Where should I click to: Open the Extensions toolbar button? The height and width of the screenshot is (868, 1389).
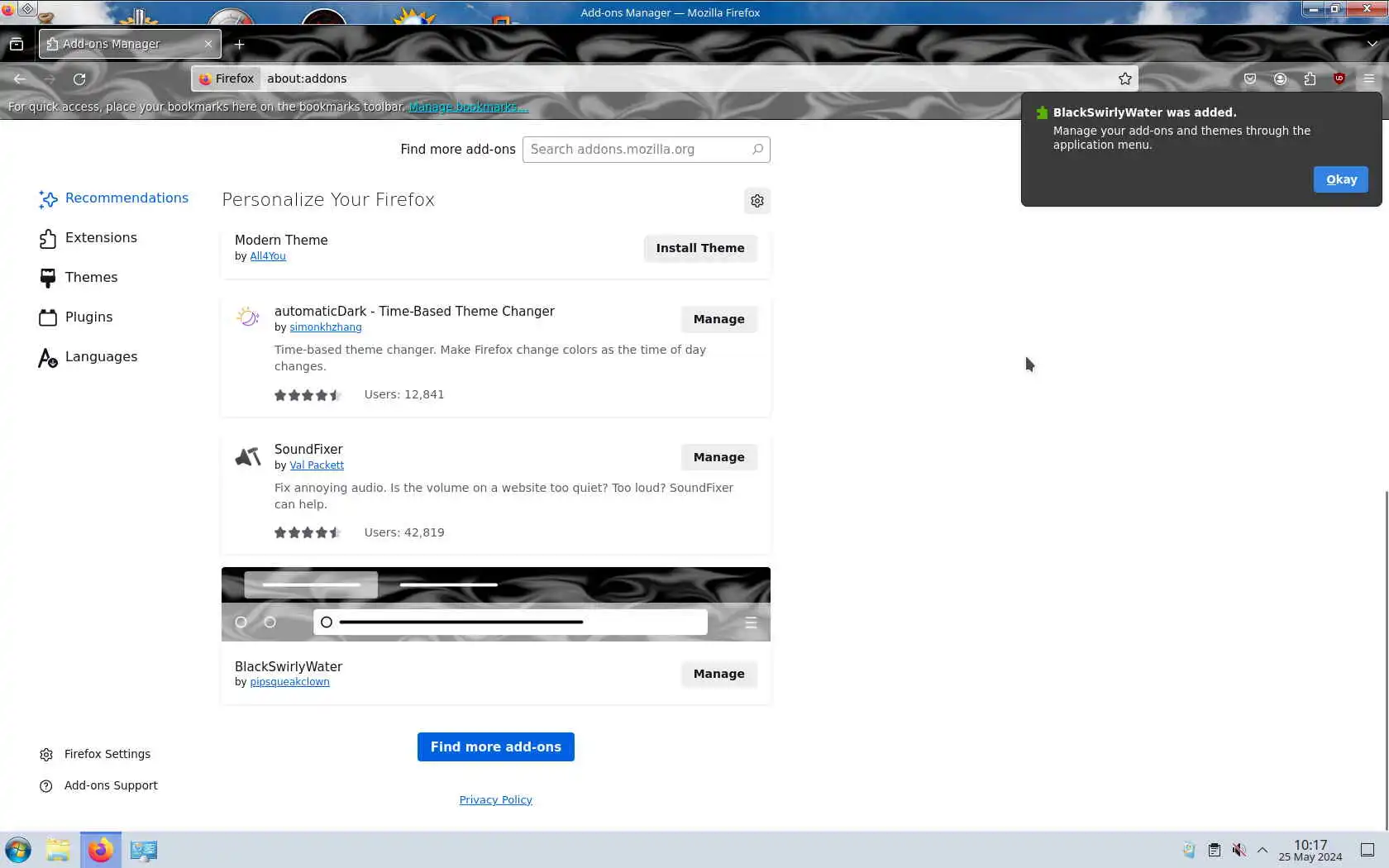[1310, 79]
